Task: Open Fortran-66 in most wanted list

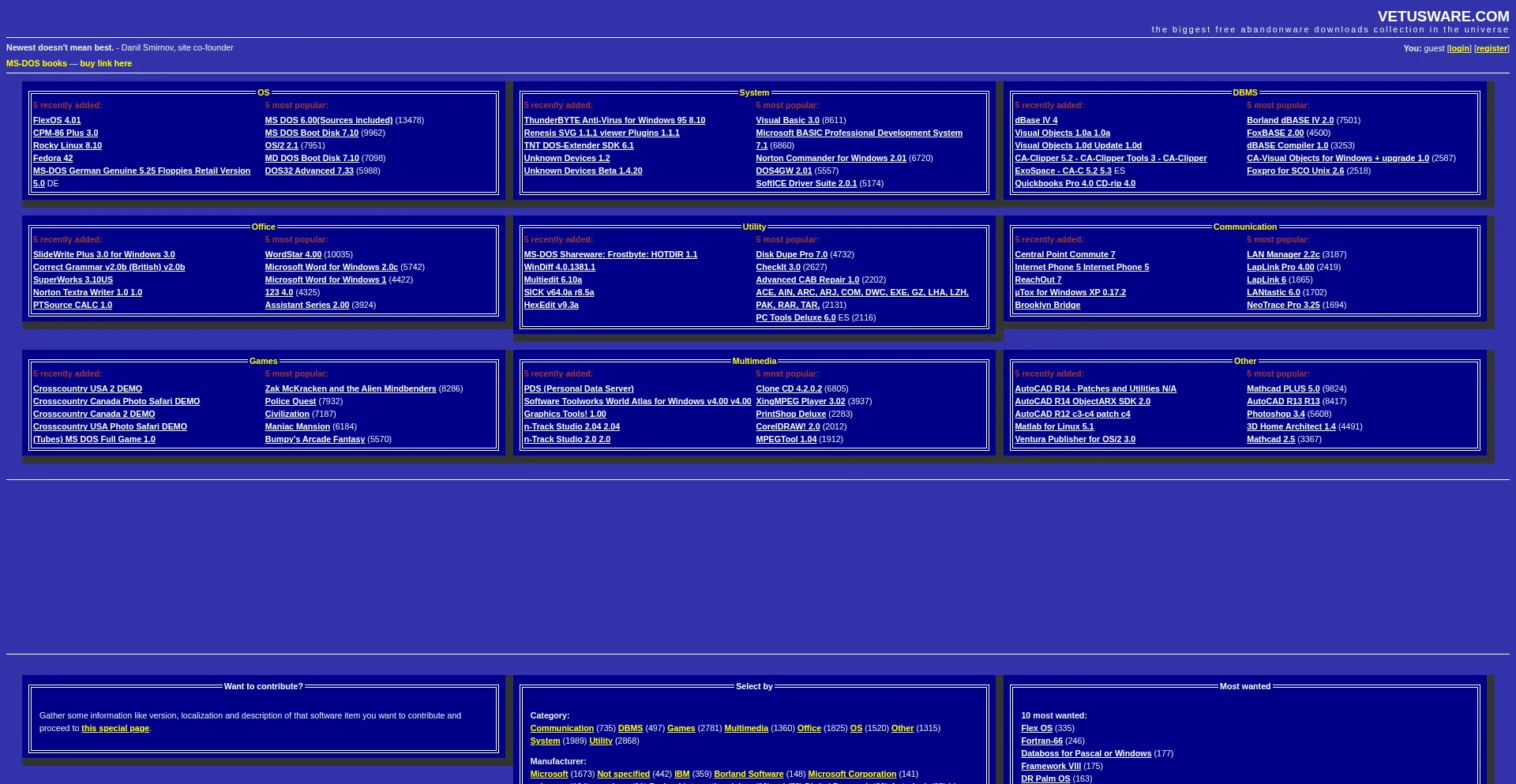Action: [1041, 741]
